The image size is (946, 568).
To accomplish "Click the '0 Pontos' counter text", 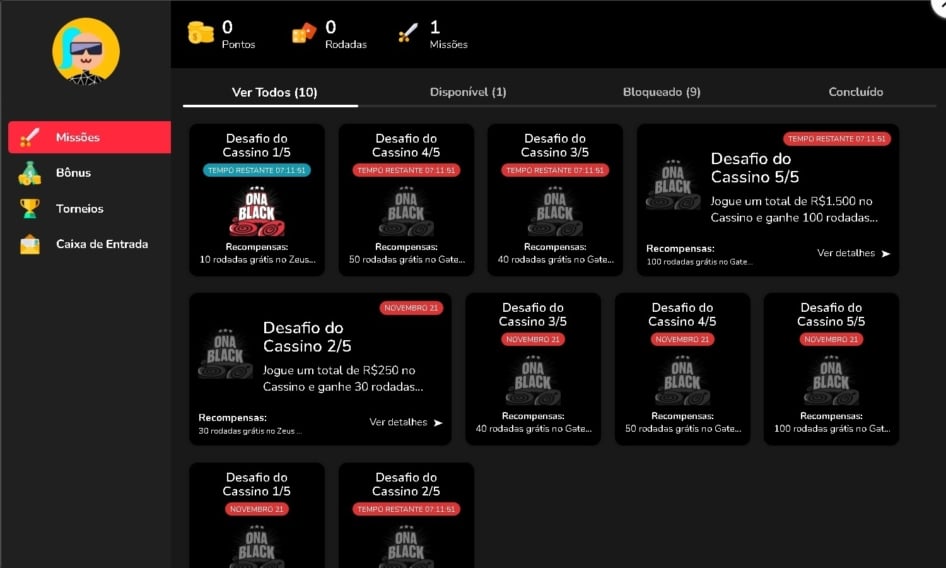I will point(238,34).
